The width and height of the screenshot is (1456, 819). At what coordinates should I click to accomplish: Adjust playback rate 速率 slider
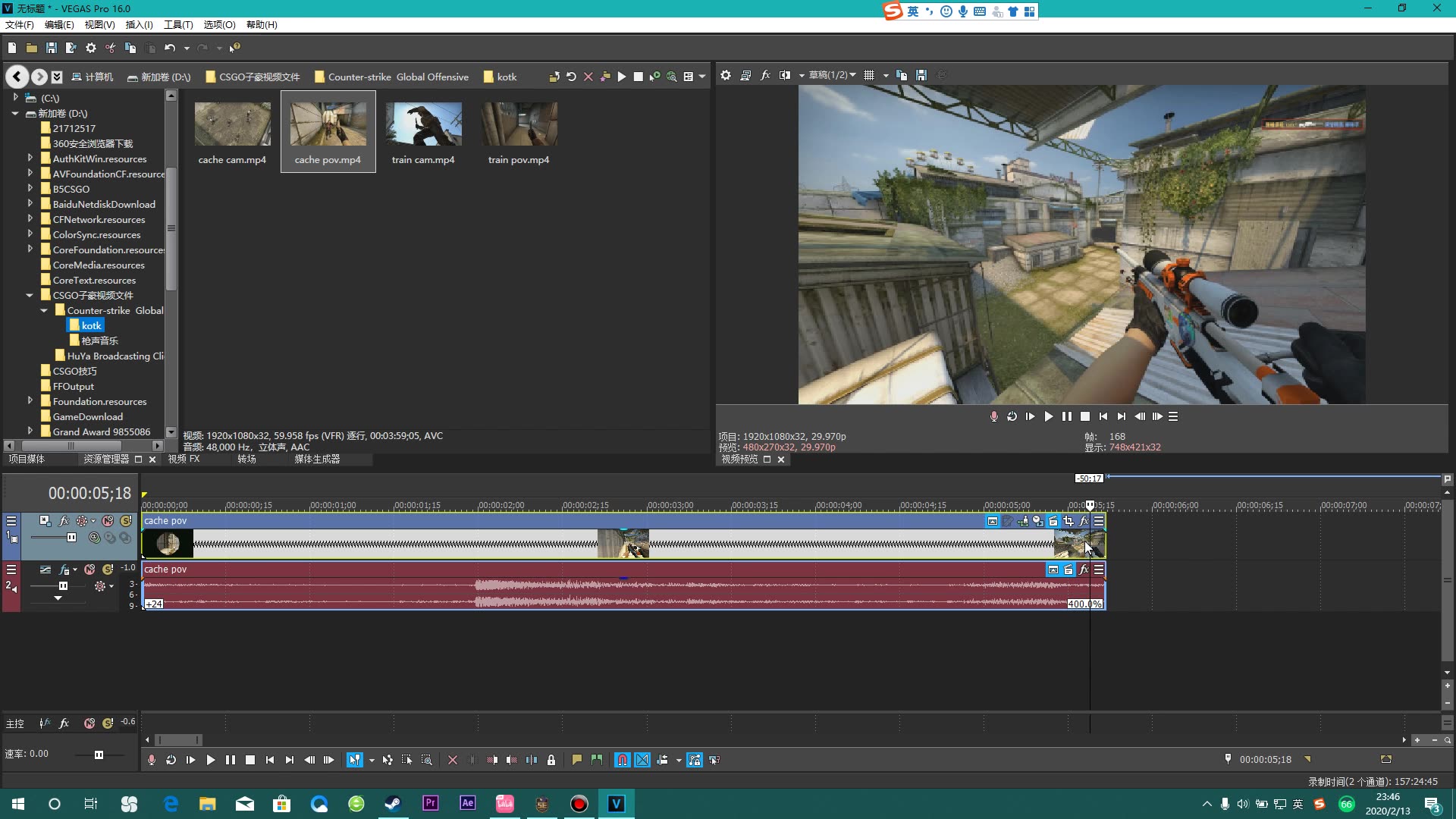coord(99,755)
